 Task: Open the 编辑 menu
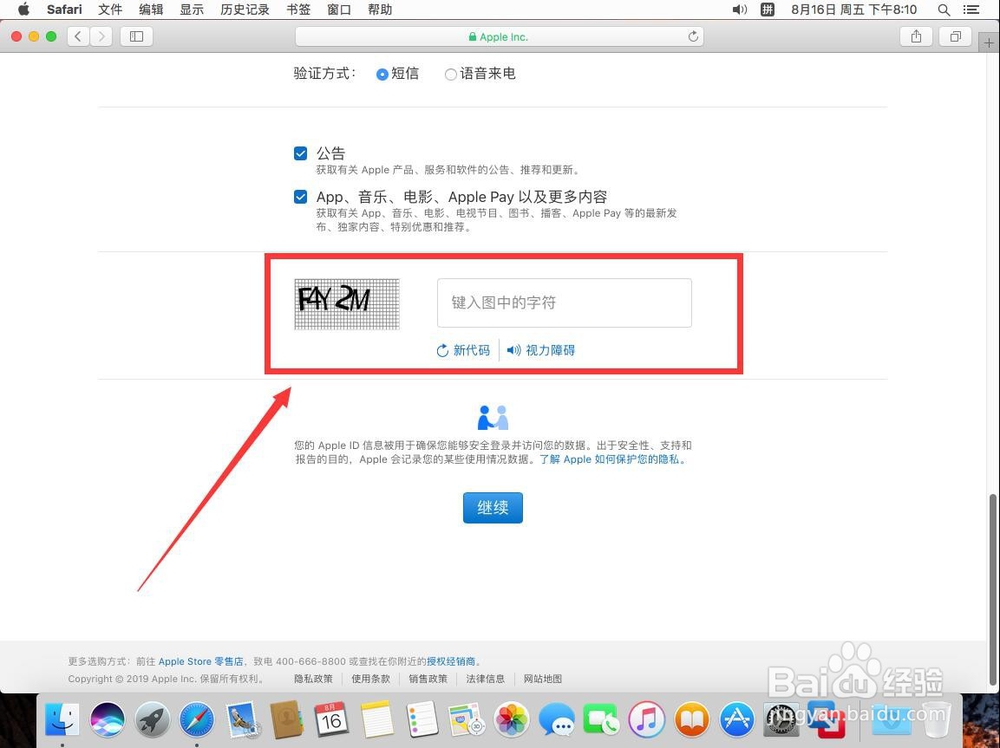(151, 10)
